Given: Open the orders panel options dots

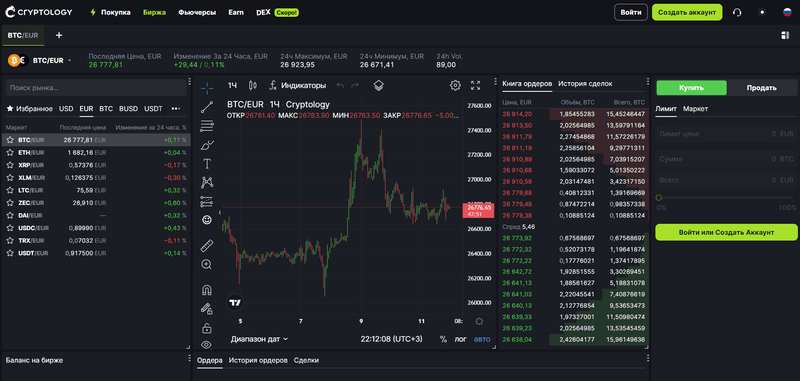Looking at the screenshot, I should tap(648, 358).
